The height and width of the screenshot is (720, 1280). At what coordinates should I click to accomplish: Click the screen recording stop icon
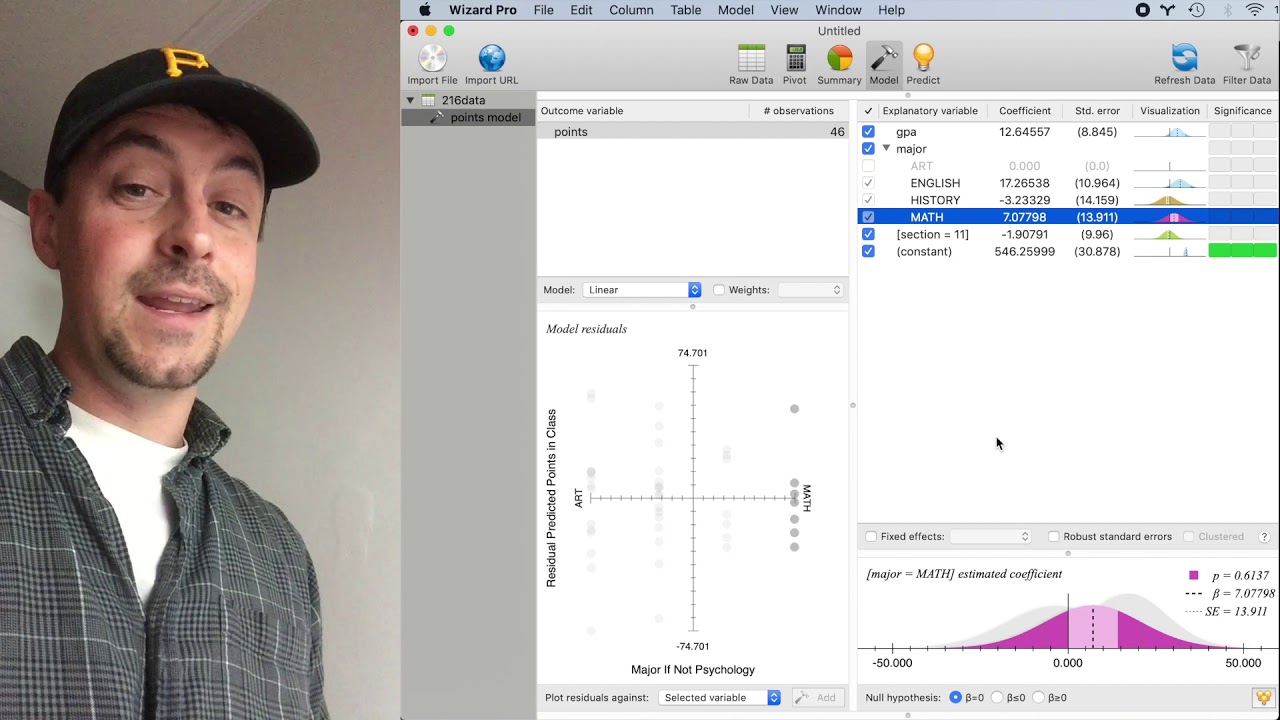(x=1143, y=10)
